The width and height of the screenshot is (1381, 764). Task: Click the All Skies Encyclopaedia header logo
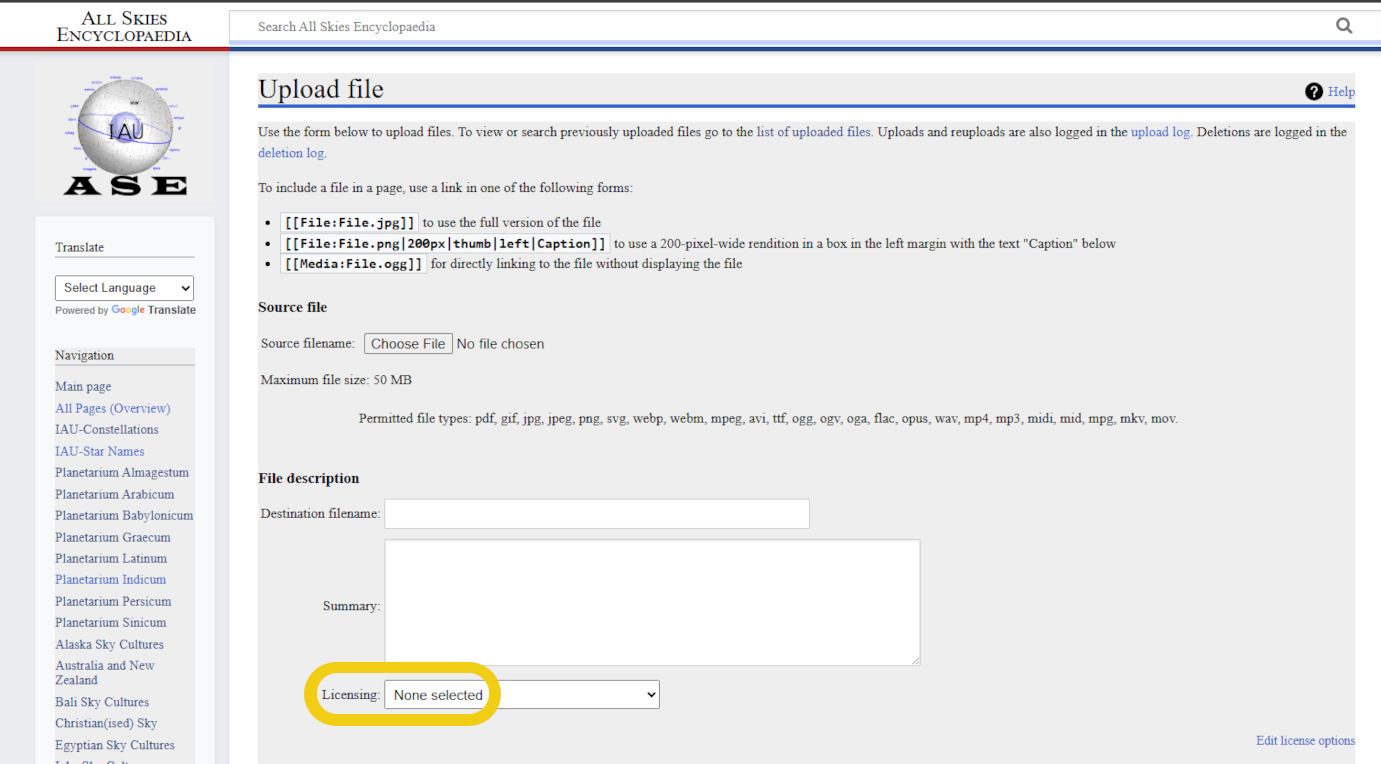[x=124, y=27]
